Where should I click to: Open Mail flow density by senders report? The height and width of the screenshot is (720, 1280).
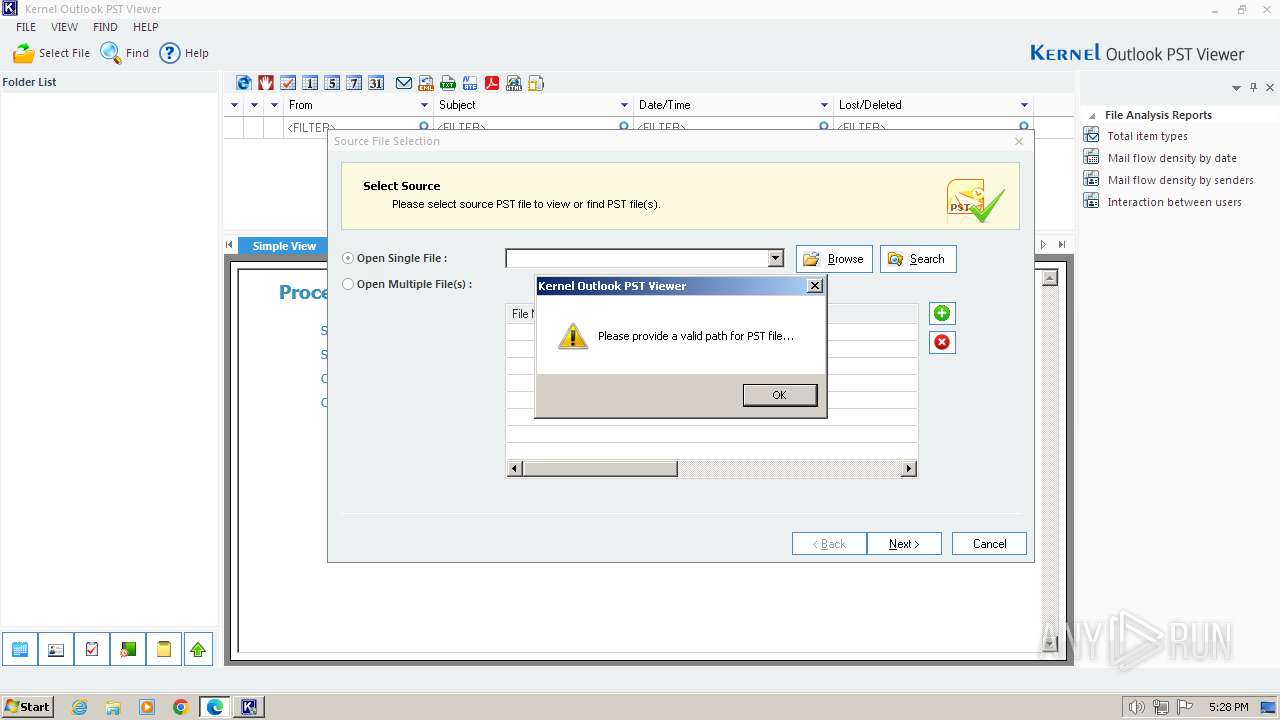pyautogui.click(x=1180, y=180)
